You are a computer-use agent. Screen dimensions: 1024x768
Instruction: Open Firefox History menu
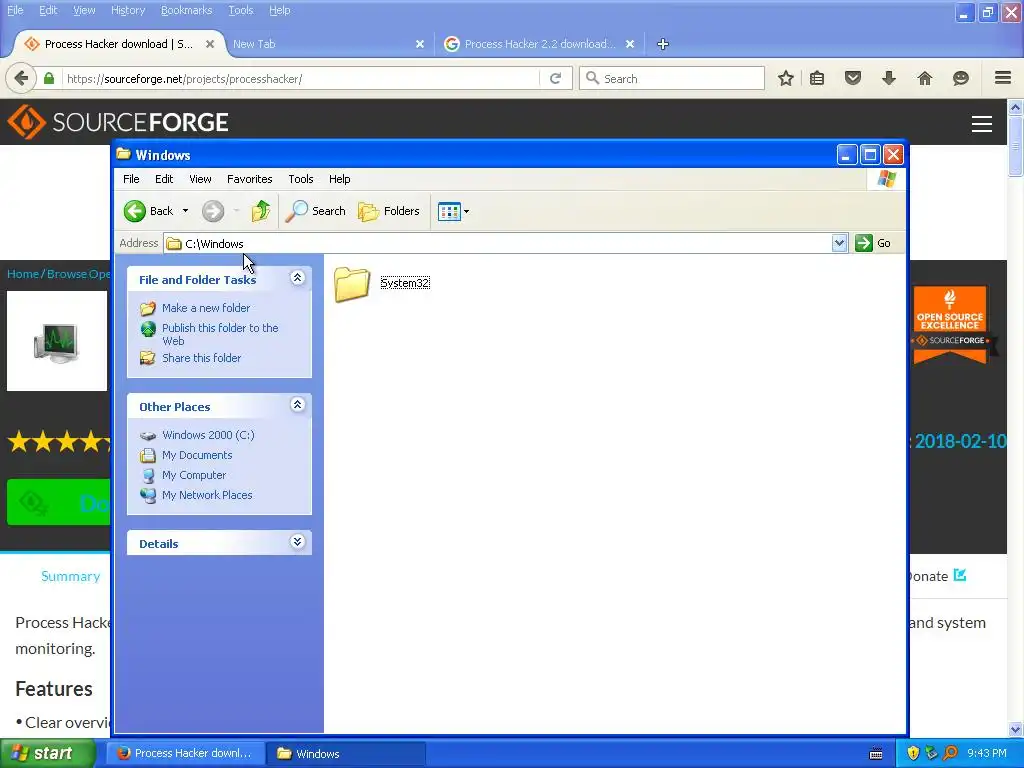(128, 10)
